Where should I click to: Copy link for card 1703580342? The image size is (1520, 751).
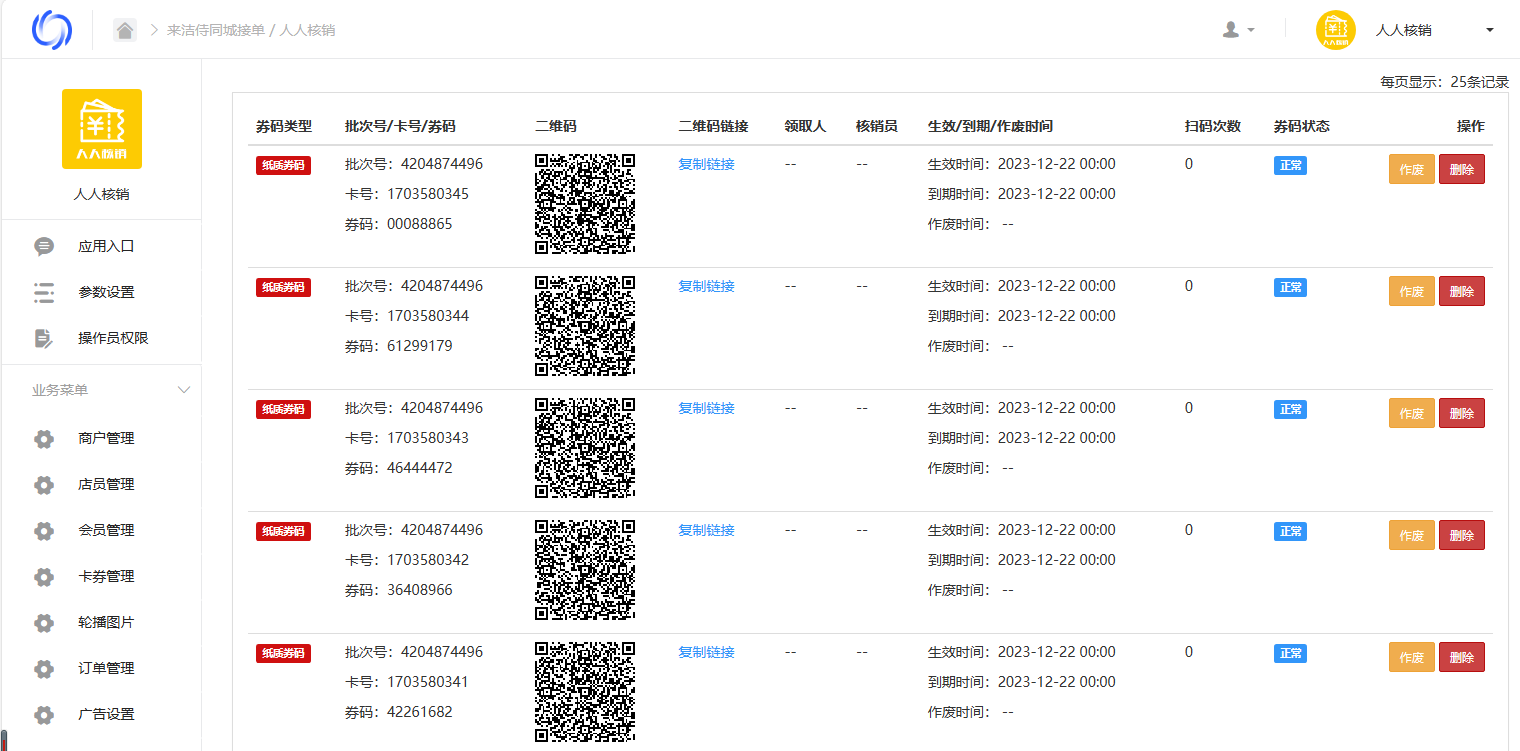706,530
